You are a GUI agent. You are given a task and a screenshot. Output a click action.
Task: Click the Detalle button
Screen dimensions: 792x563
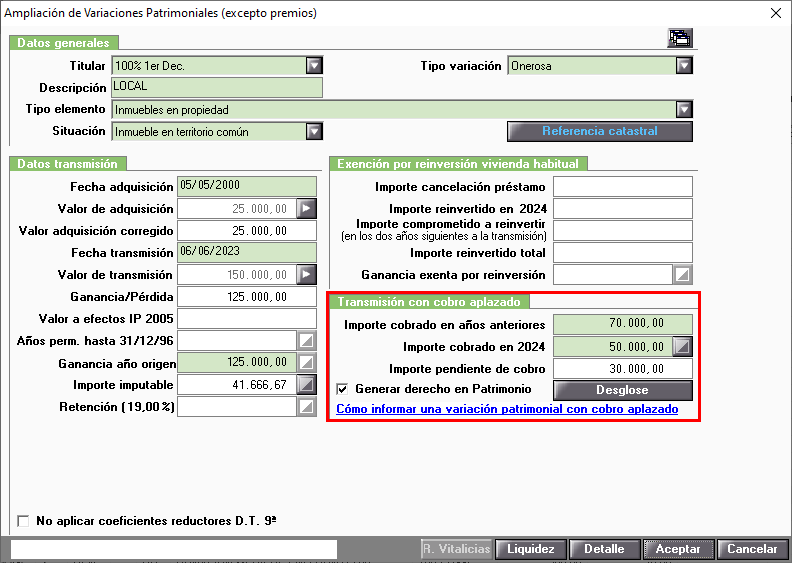[604, 549]
